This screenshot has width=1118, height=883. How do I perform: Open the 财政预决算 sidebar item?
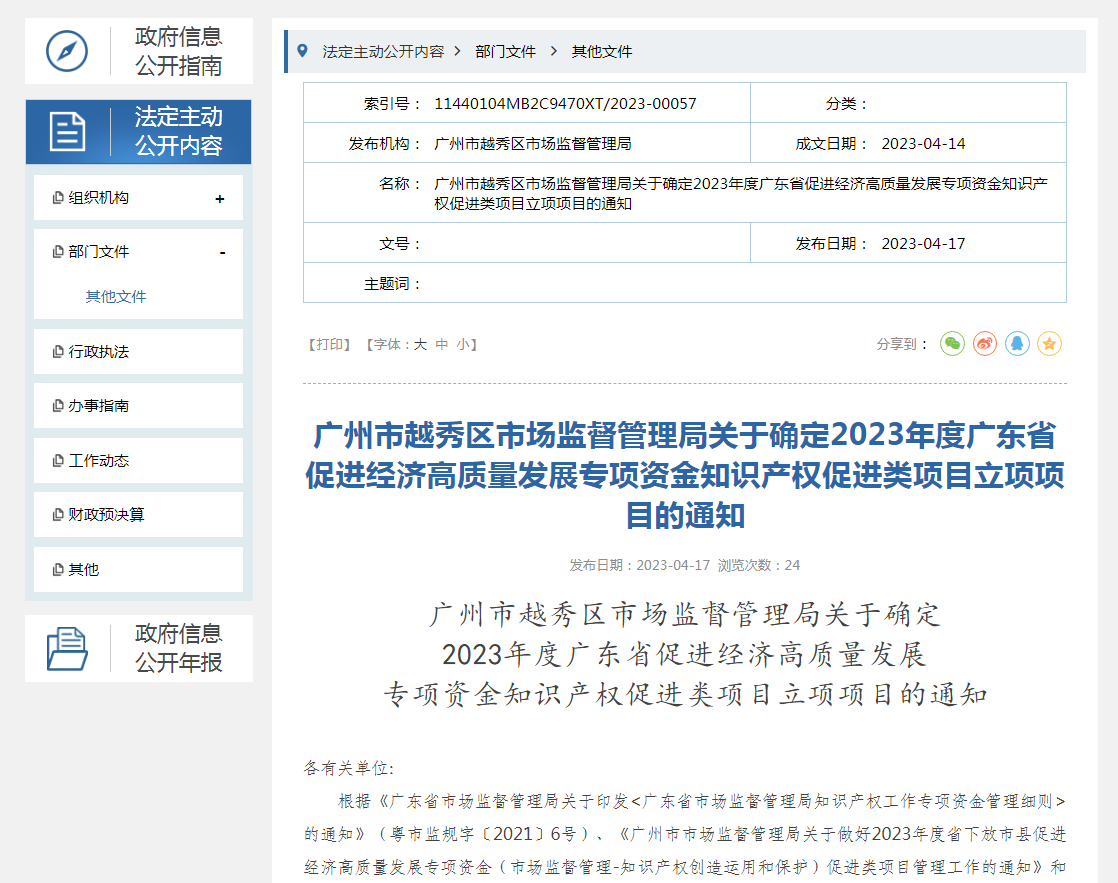[106, 515]
